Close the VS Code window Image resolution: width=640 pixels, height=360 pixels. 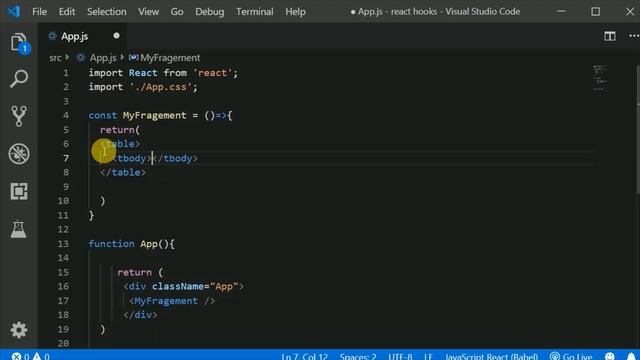tap(630, 11)
